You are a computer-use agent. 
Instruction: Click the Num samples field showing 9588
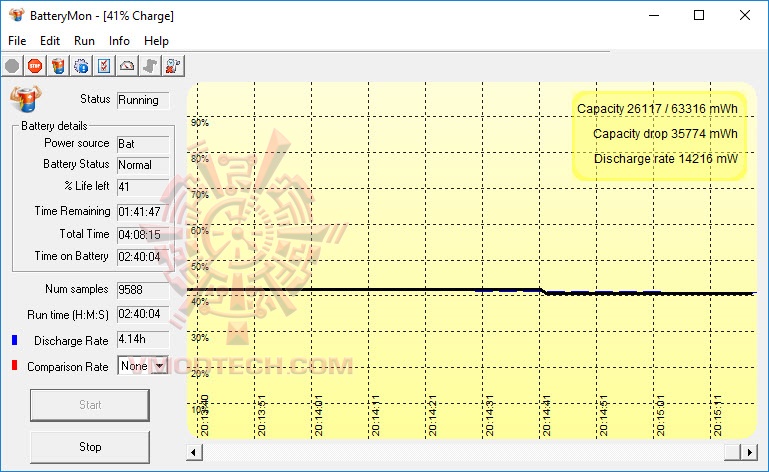coord(143,290)
